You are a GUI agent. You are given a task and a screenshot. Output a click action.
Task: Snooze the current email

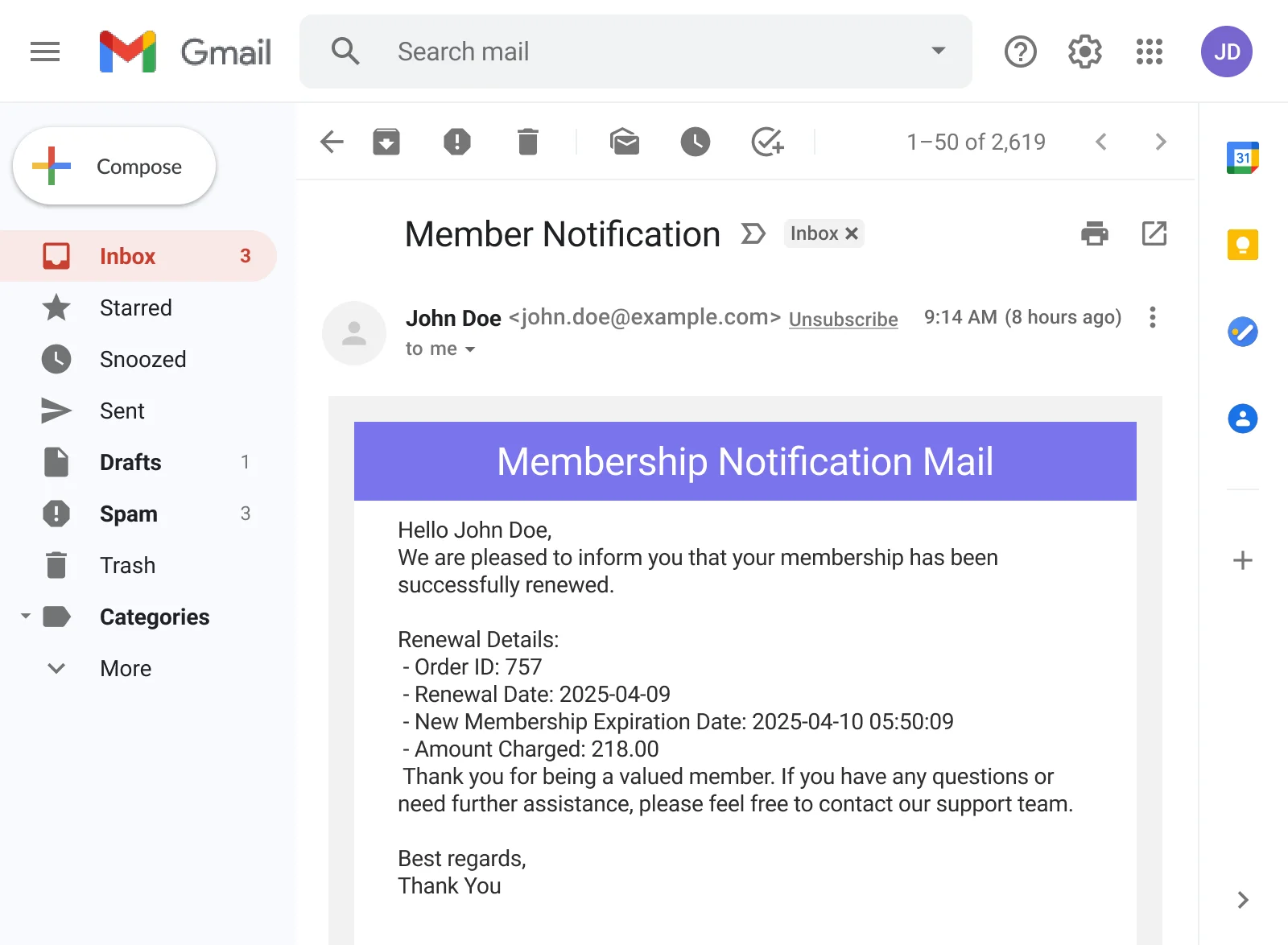(696, 142)
